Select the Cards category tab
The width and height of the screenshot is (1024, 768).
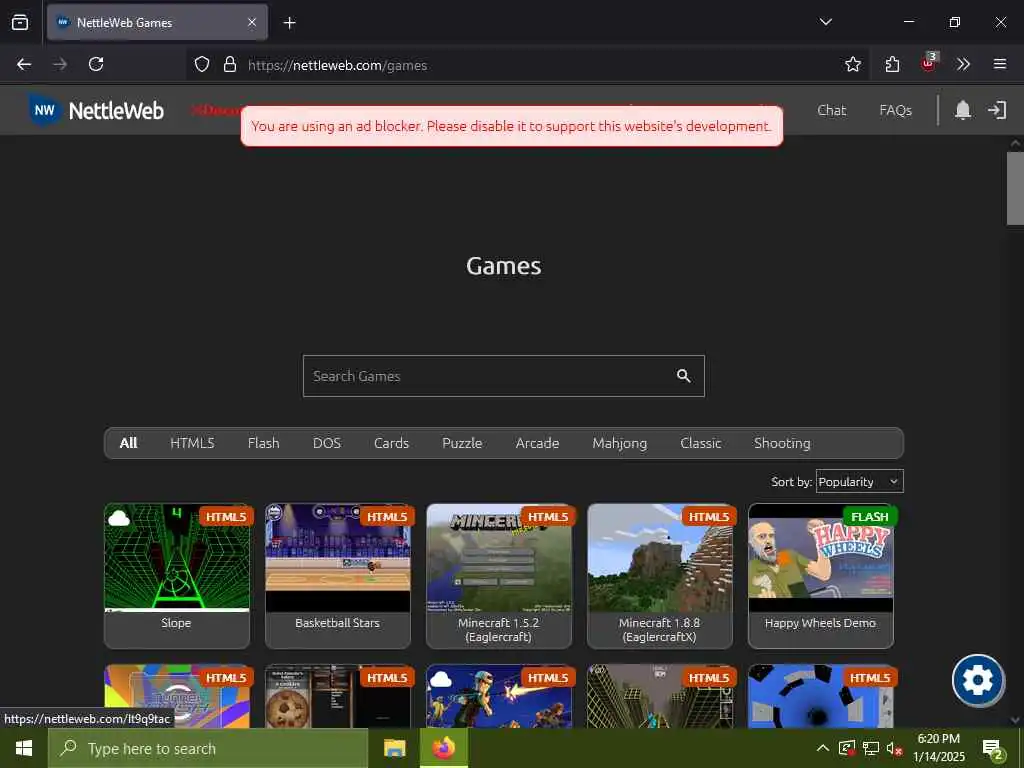point(391,443)
